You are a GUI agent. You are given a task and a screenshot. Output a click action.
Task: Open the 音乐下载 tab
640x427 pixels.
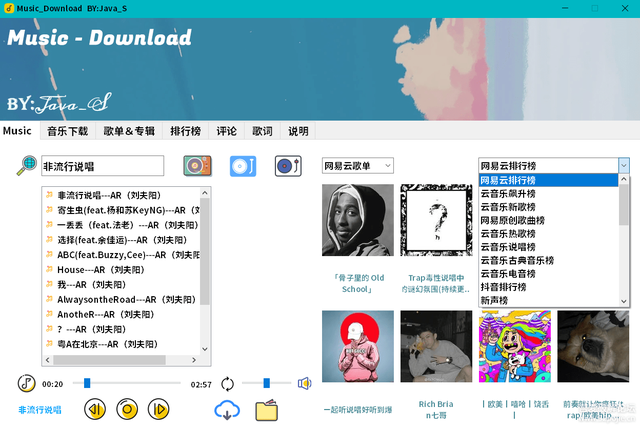pos(68,131)
